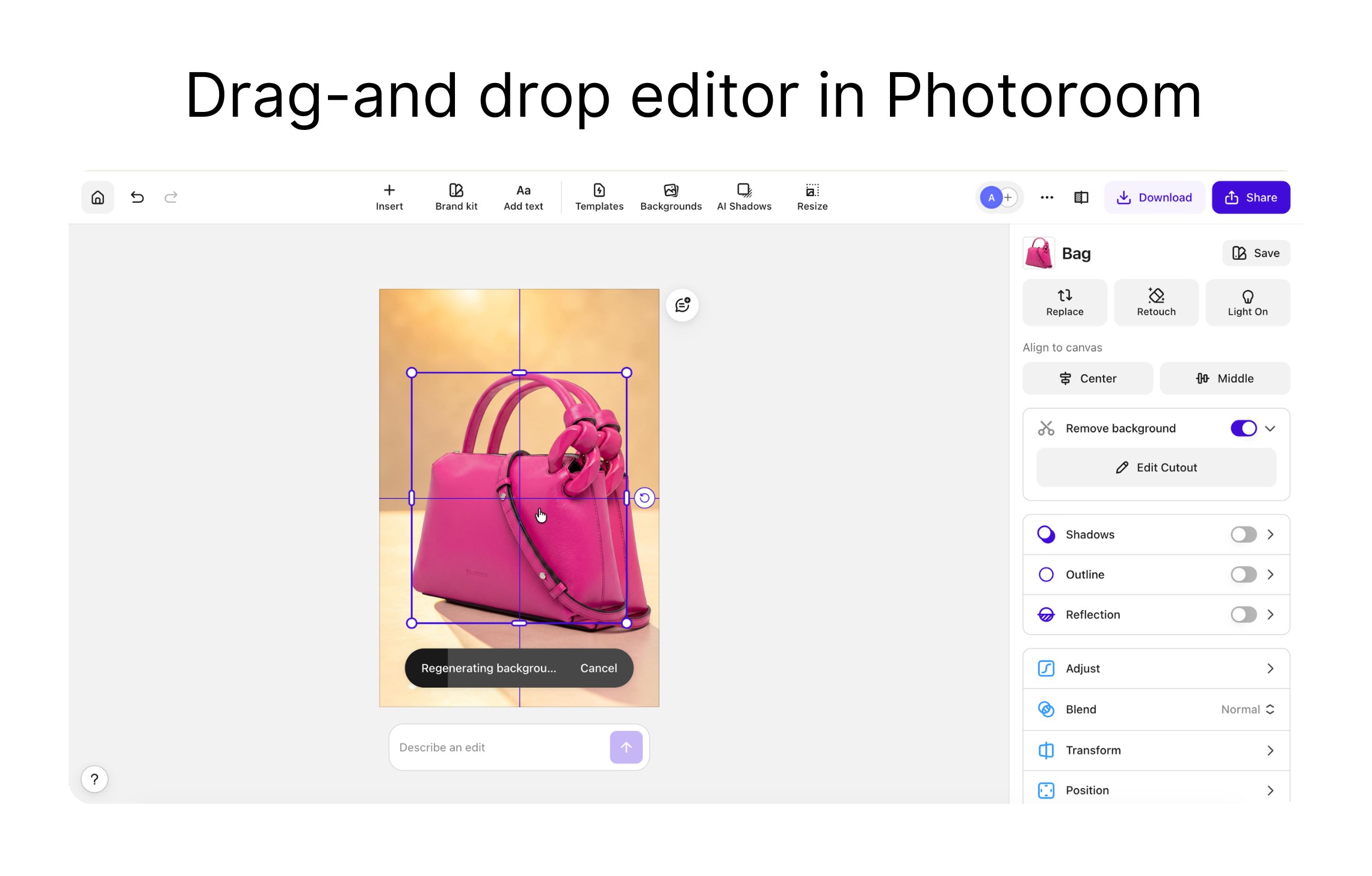Image resolution: width=1372 pixels, height=876 pixels.
Task: Click the bottom-right selection corner handle
Action: (x=626, y=623)
